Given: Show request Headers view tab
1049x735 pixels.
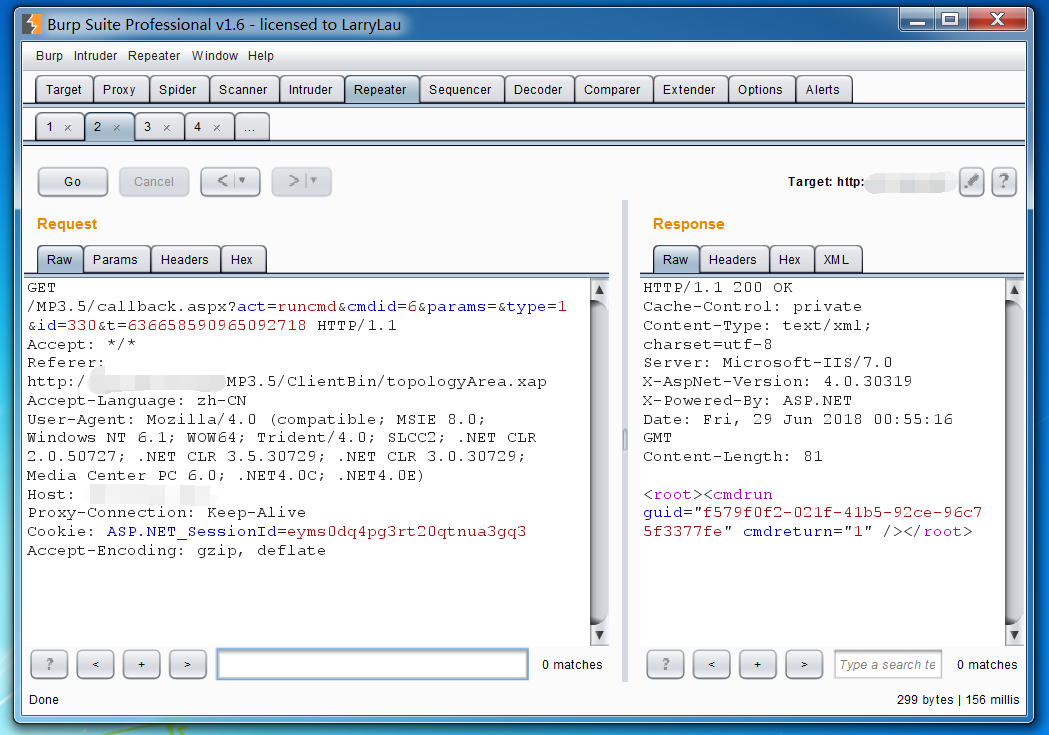Looking at the screenshot, I should pyautogui.click(x=185, y=259).
